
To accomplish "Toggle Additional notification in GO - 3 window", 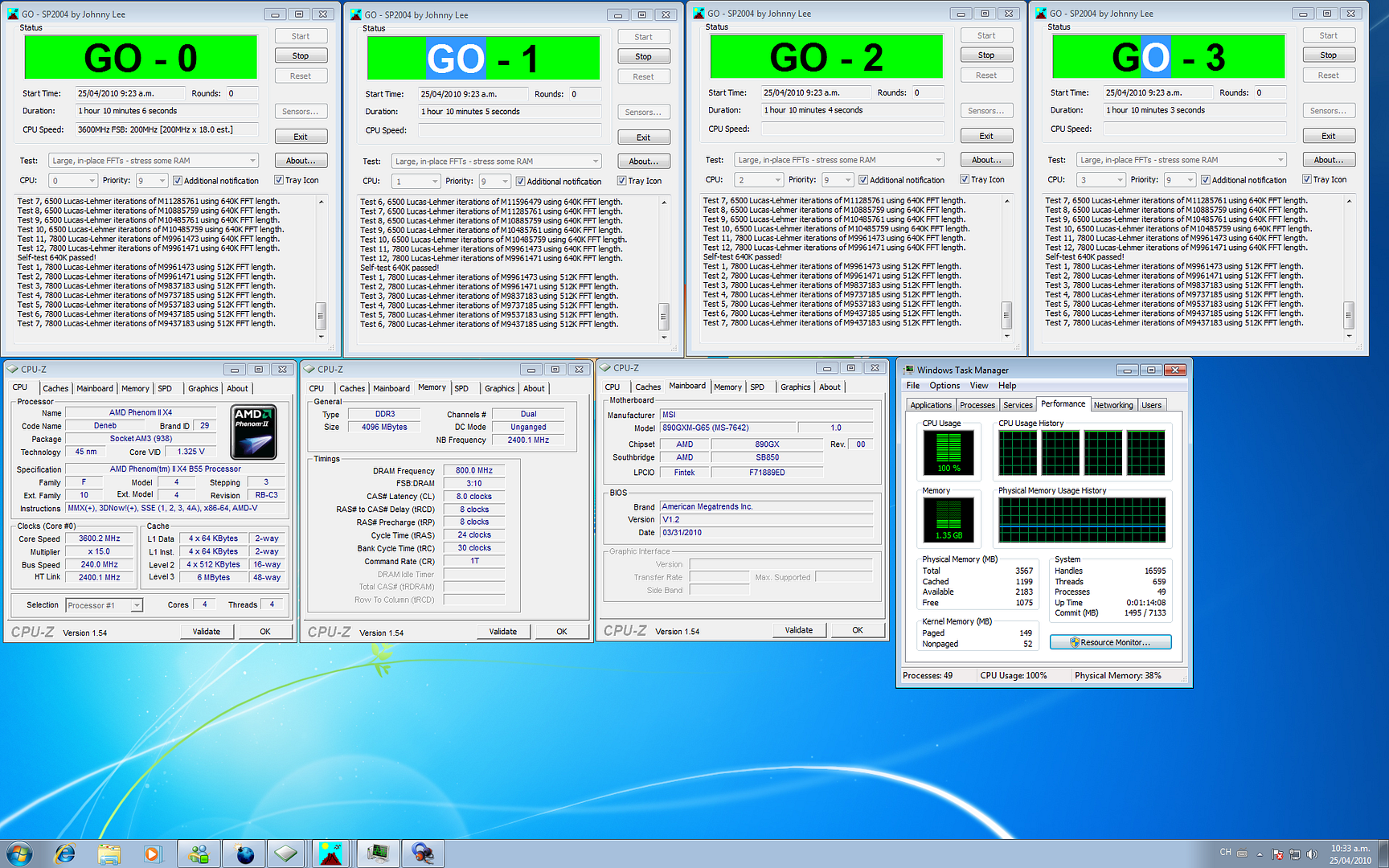I will coord(1206,180).
